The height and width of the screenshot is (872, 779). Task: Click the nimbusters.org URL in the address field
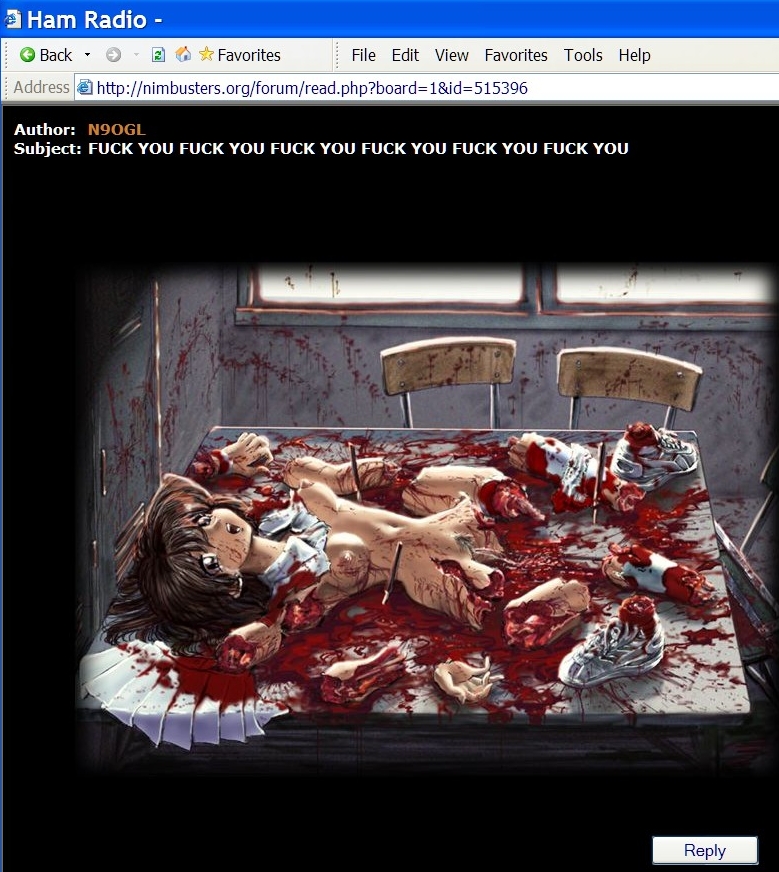tap(312, 88)
